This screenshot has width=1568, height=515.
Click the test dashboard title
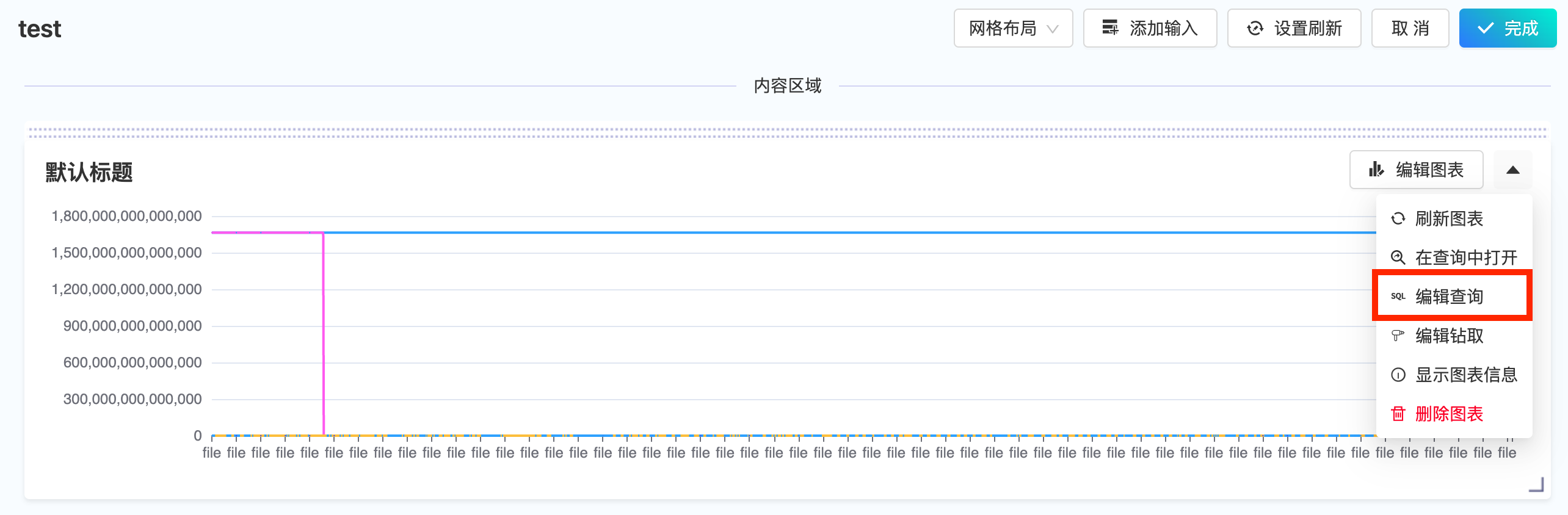pyautogui.click(x=40, y=29)
